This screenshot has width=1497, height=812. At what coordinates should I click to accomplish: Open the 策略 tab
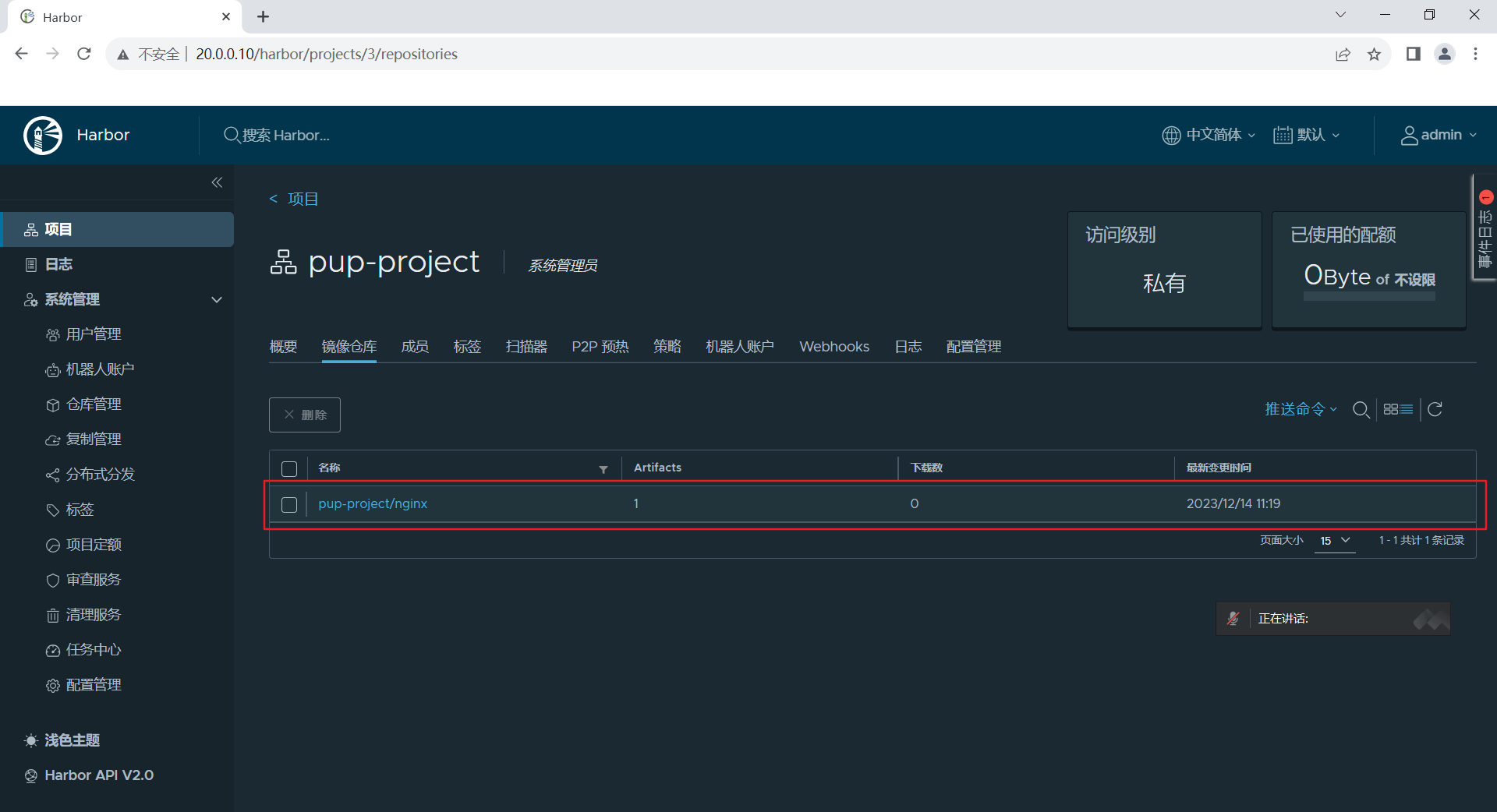click(667, 347)
